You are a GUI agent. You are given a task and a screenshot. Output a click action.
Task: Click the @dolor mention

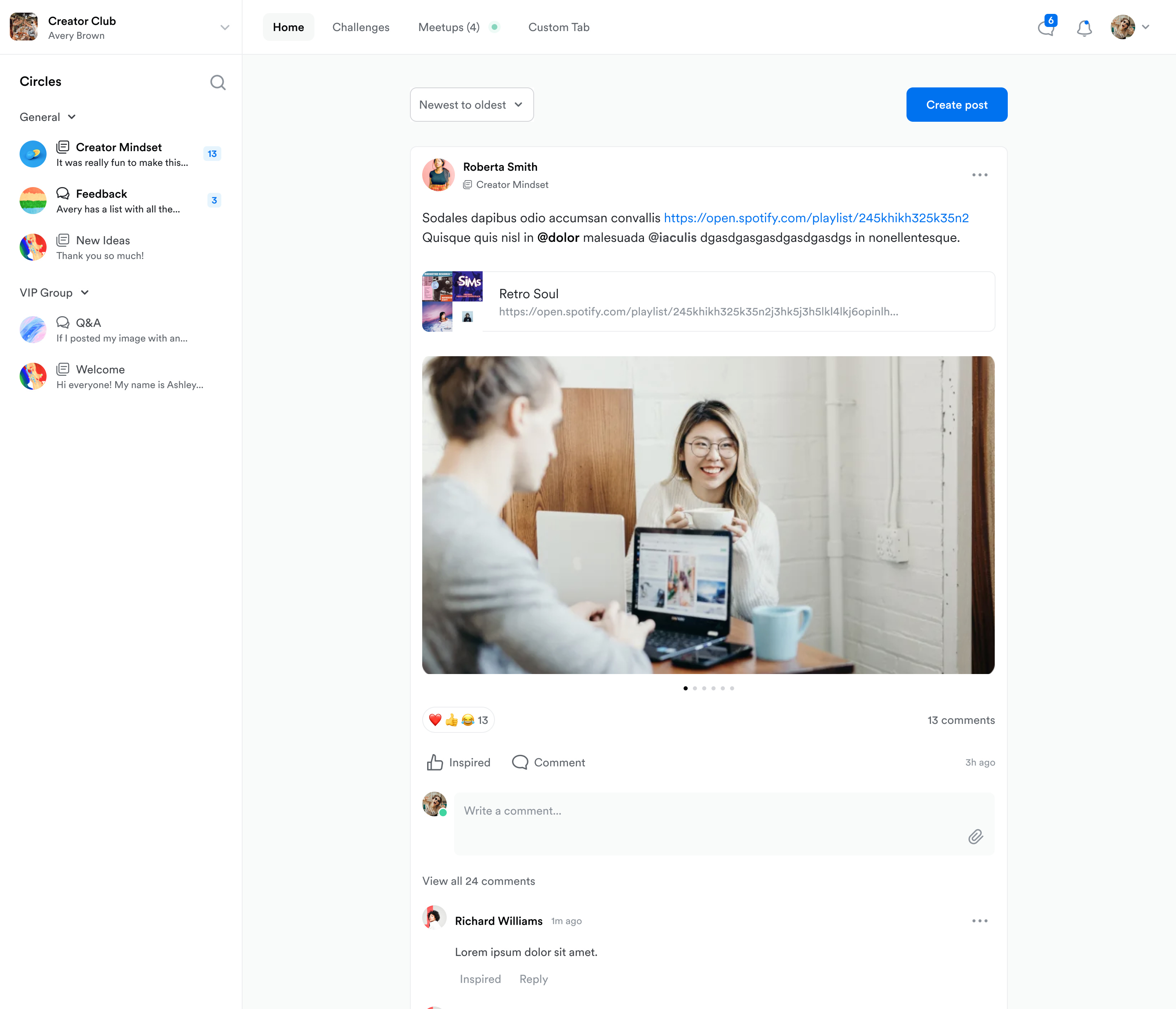(558, 237)
